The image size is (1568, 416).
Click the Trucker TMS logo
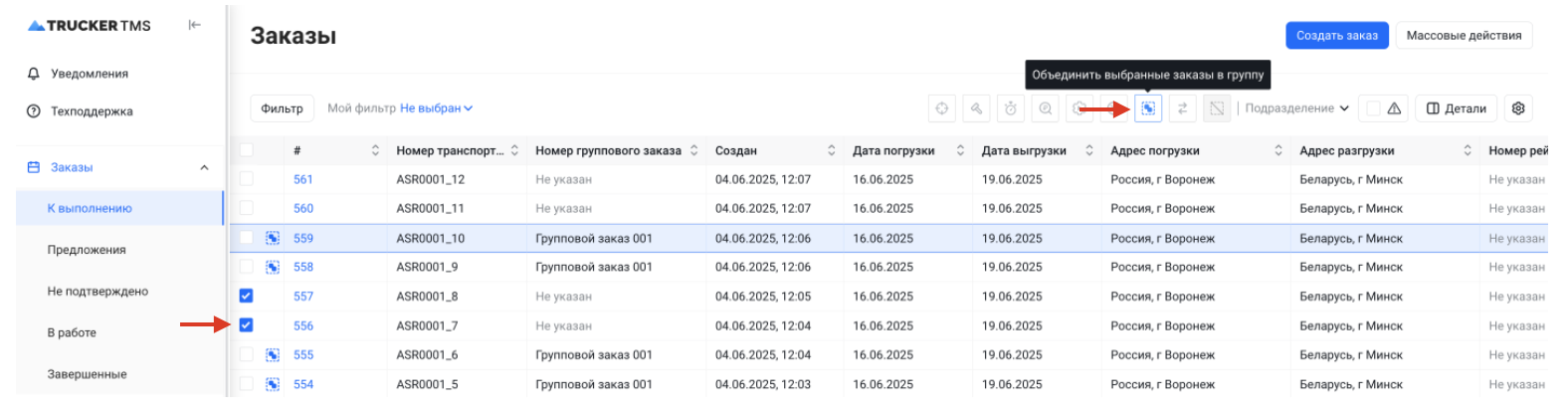[x=90, y=26]
